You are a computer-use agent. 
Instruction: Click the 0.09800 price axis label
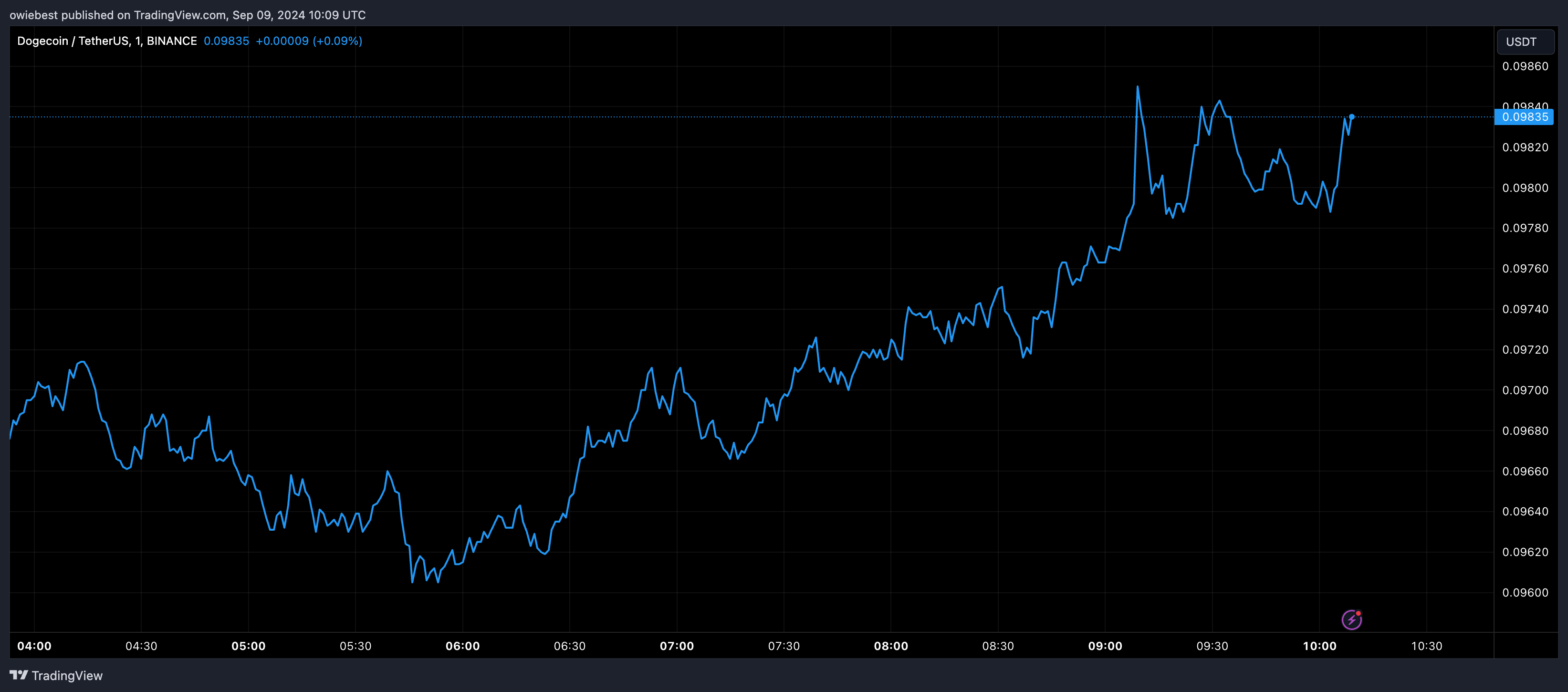[1526, 188]
